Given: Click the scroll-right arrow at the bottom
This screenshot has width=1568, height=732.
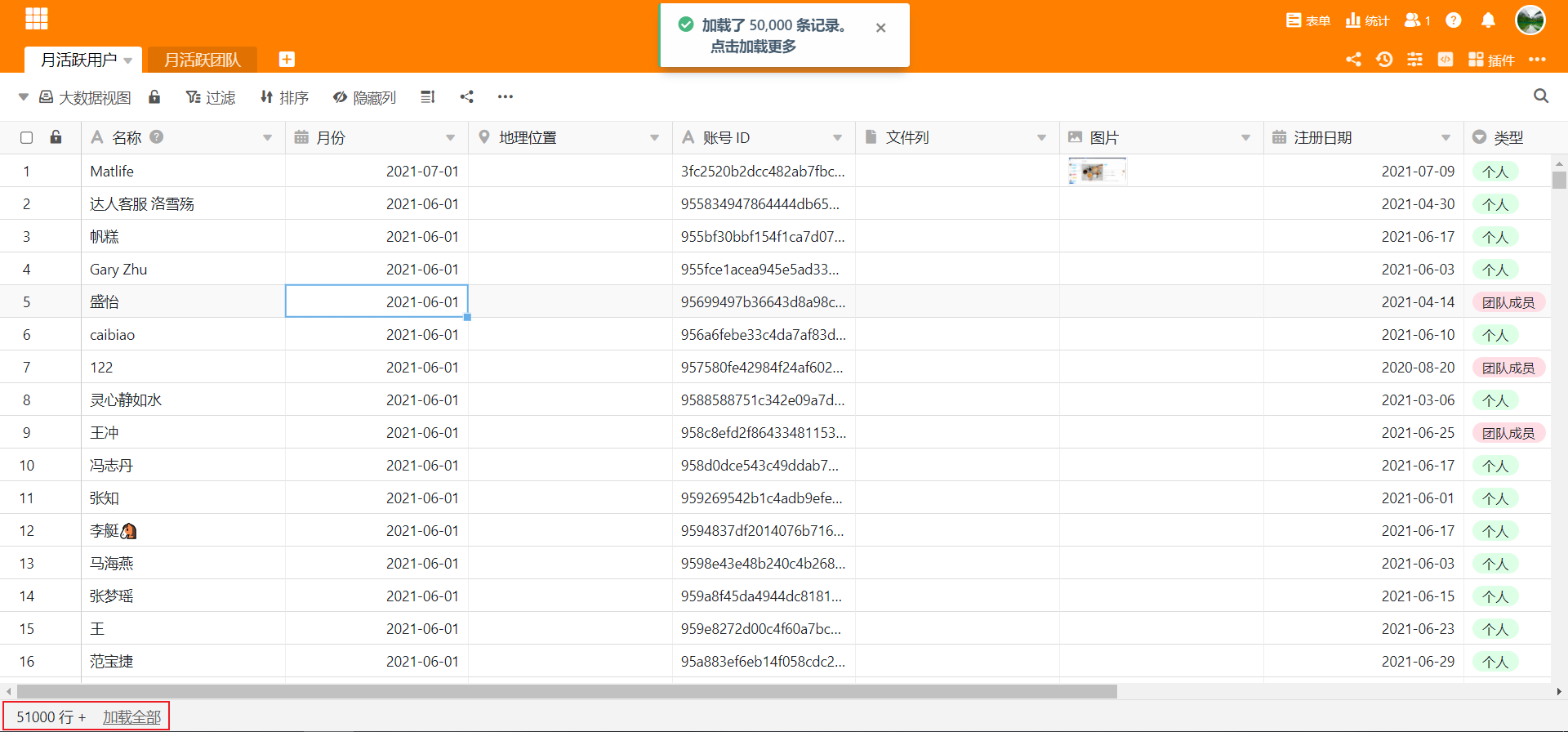Looking at the screenshot, I should click(x=1558, y=691).
